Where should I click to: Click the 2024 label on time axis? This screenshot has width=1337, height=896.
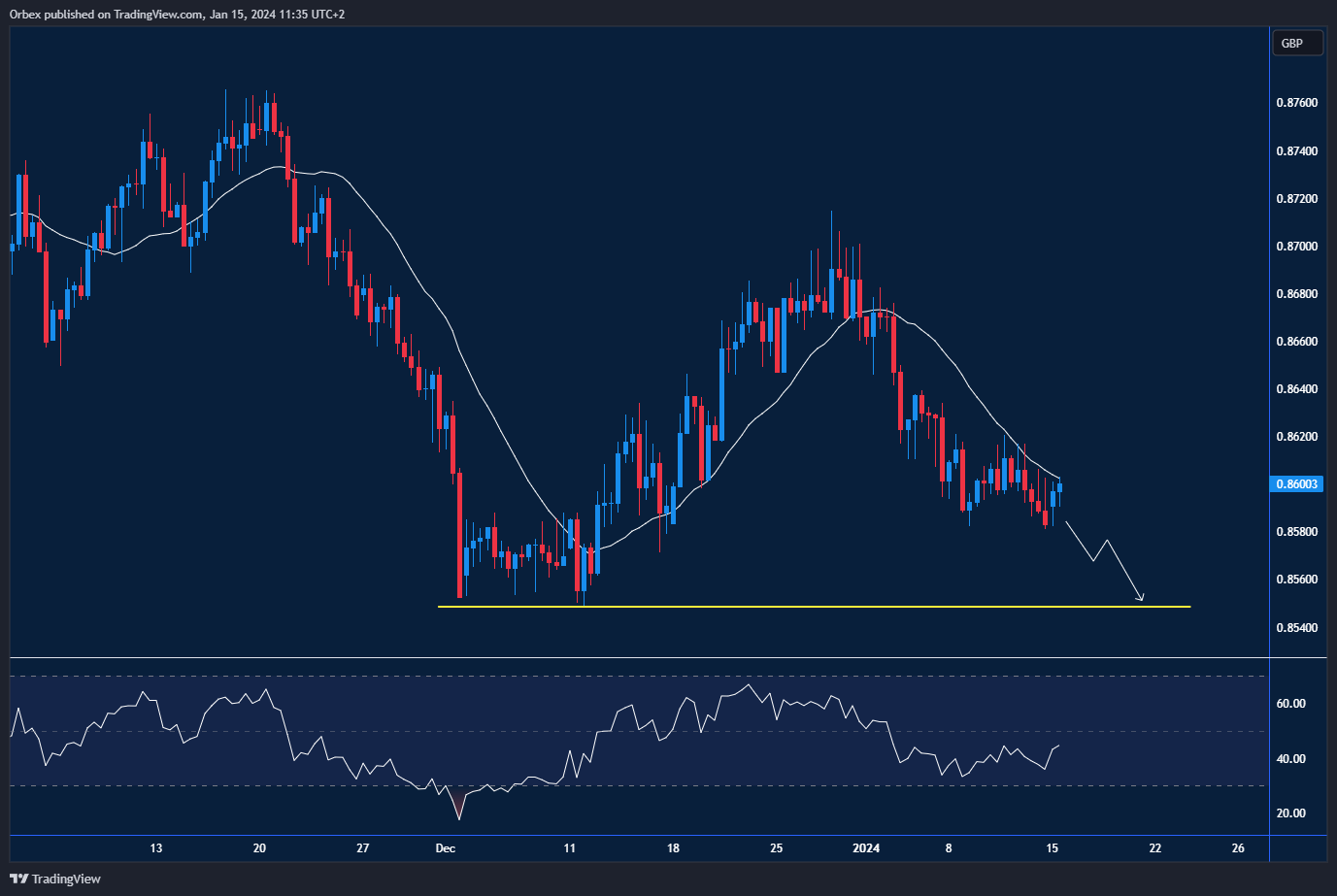pos(866,848)
